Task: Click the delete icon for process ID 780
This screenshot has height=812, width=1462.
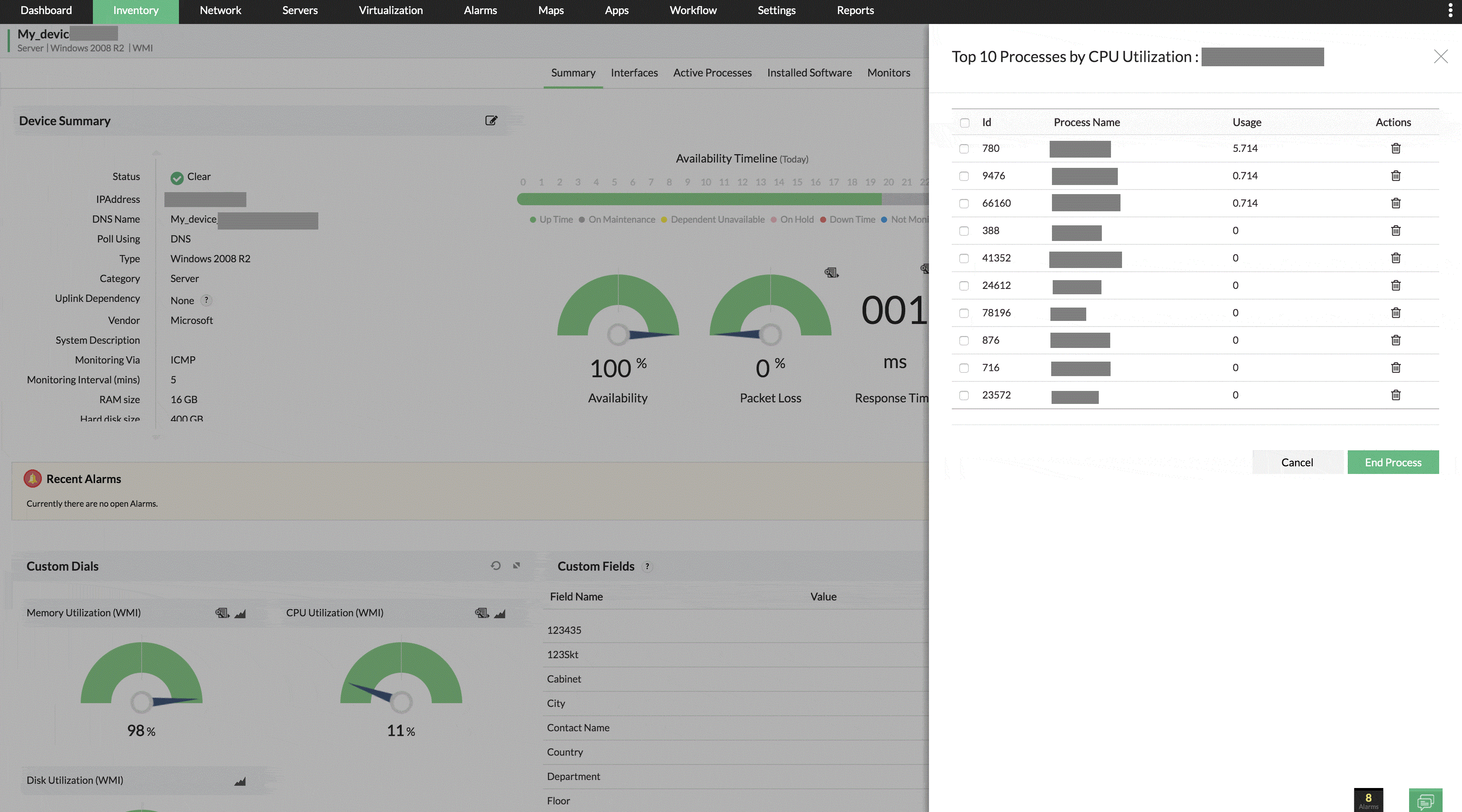Action: 1396,149
